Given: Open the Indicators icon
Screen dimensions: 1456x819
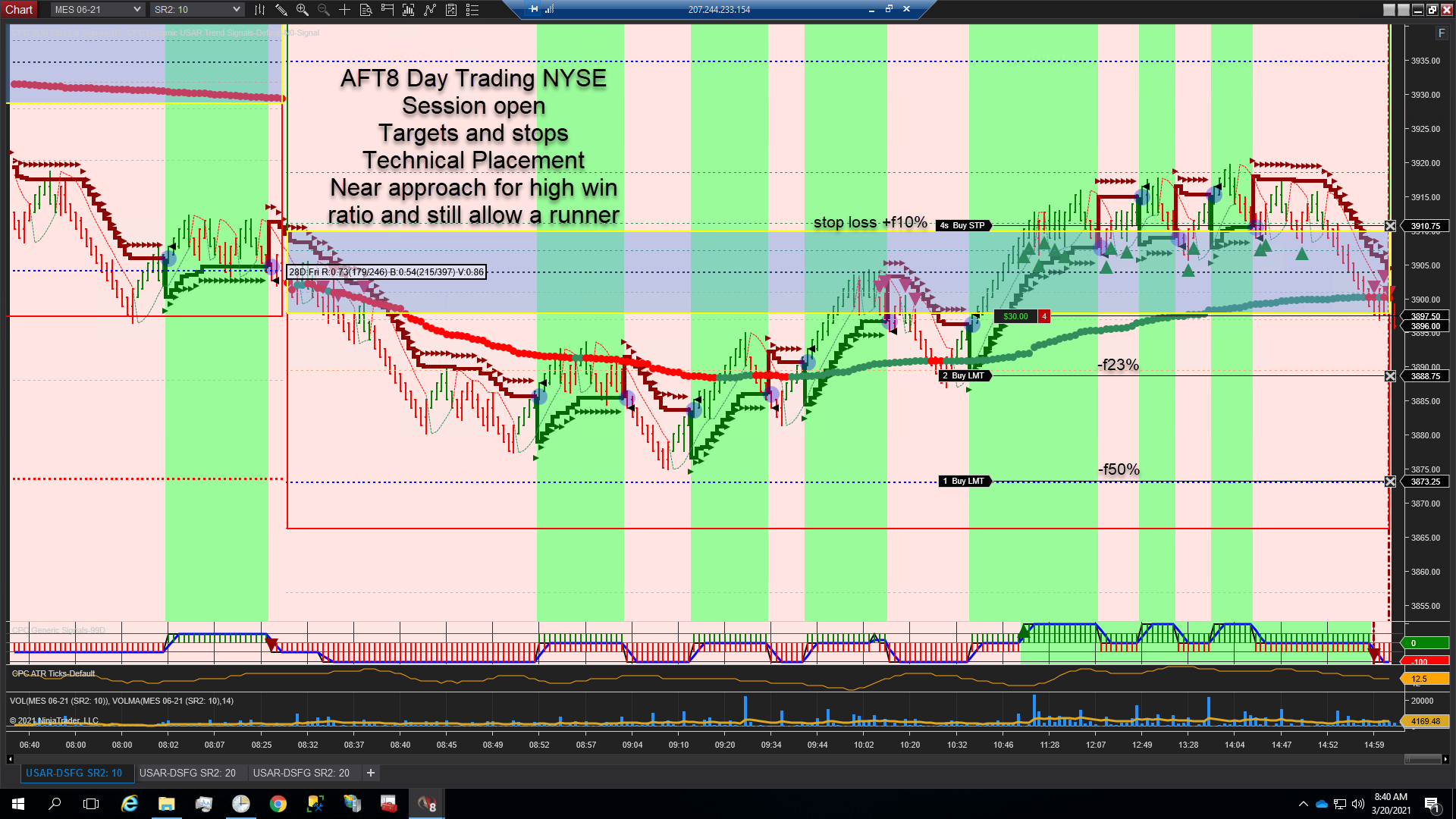Looking at the screenshot, I should (430, 10).
